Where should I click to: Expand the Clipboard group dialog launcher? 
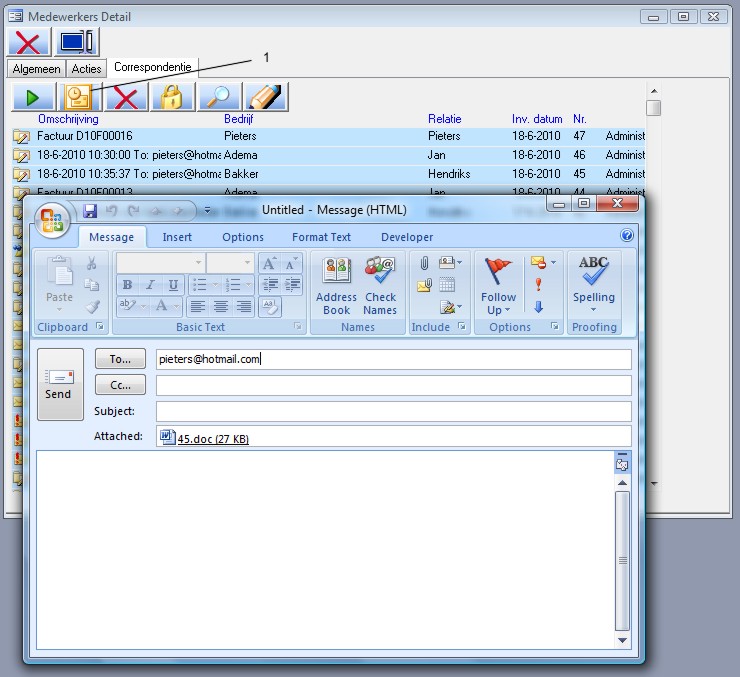(100, 326)
